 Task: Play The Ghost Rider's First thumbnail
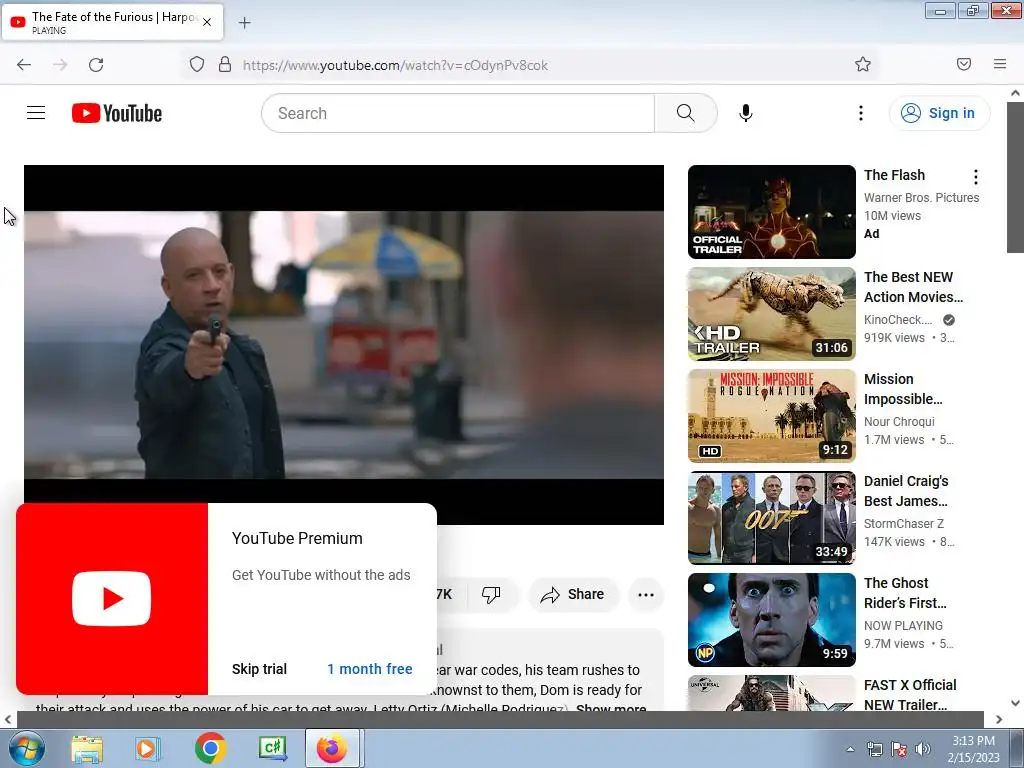coord(771,619)
